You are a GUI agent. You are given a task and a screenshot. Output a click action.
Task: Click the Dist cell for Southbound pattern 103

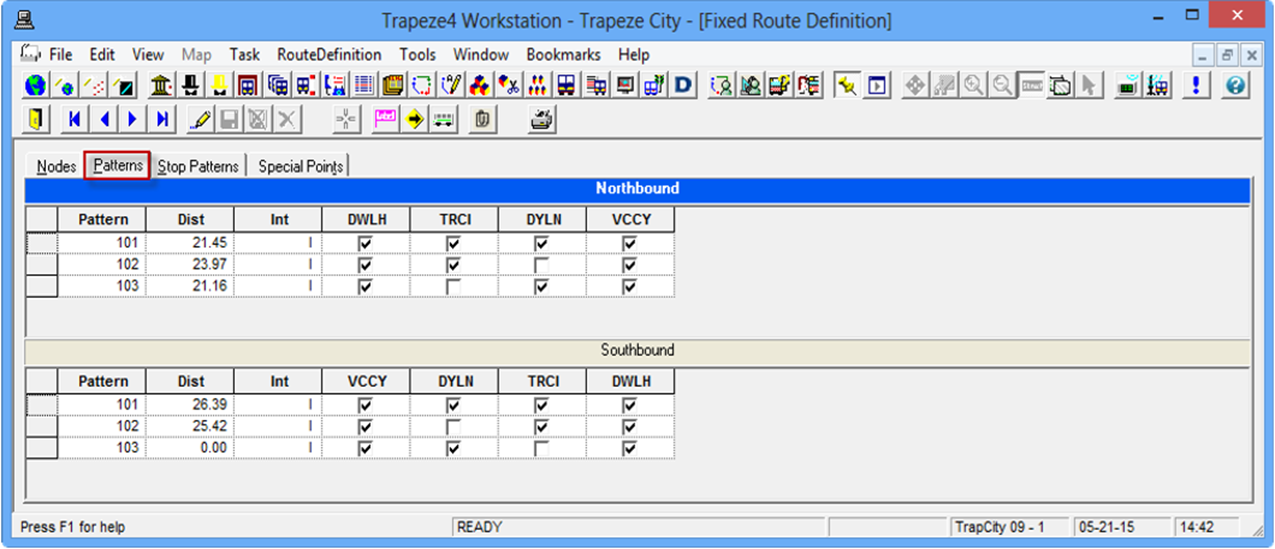(190, 449)
